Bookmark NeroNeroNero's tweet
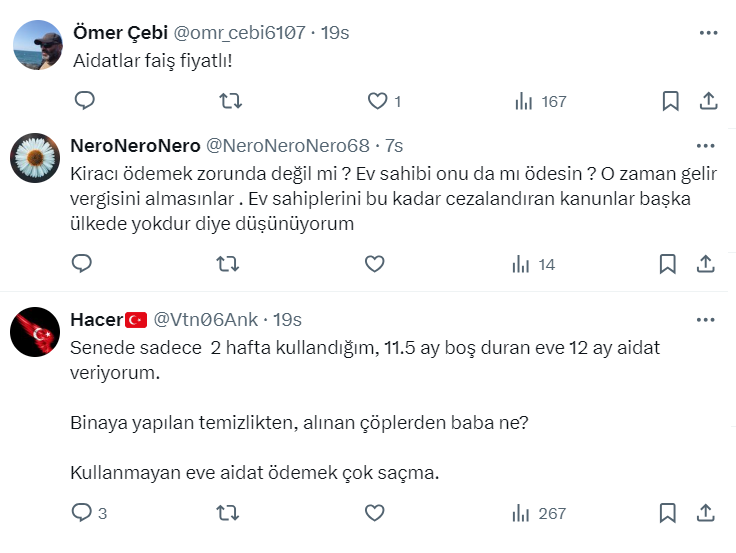The width and height of the screenshot is (736, 553). pos(670,264)
